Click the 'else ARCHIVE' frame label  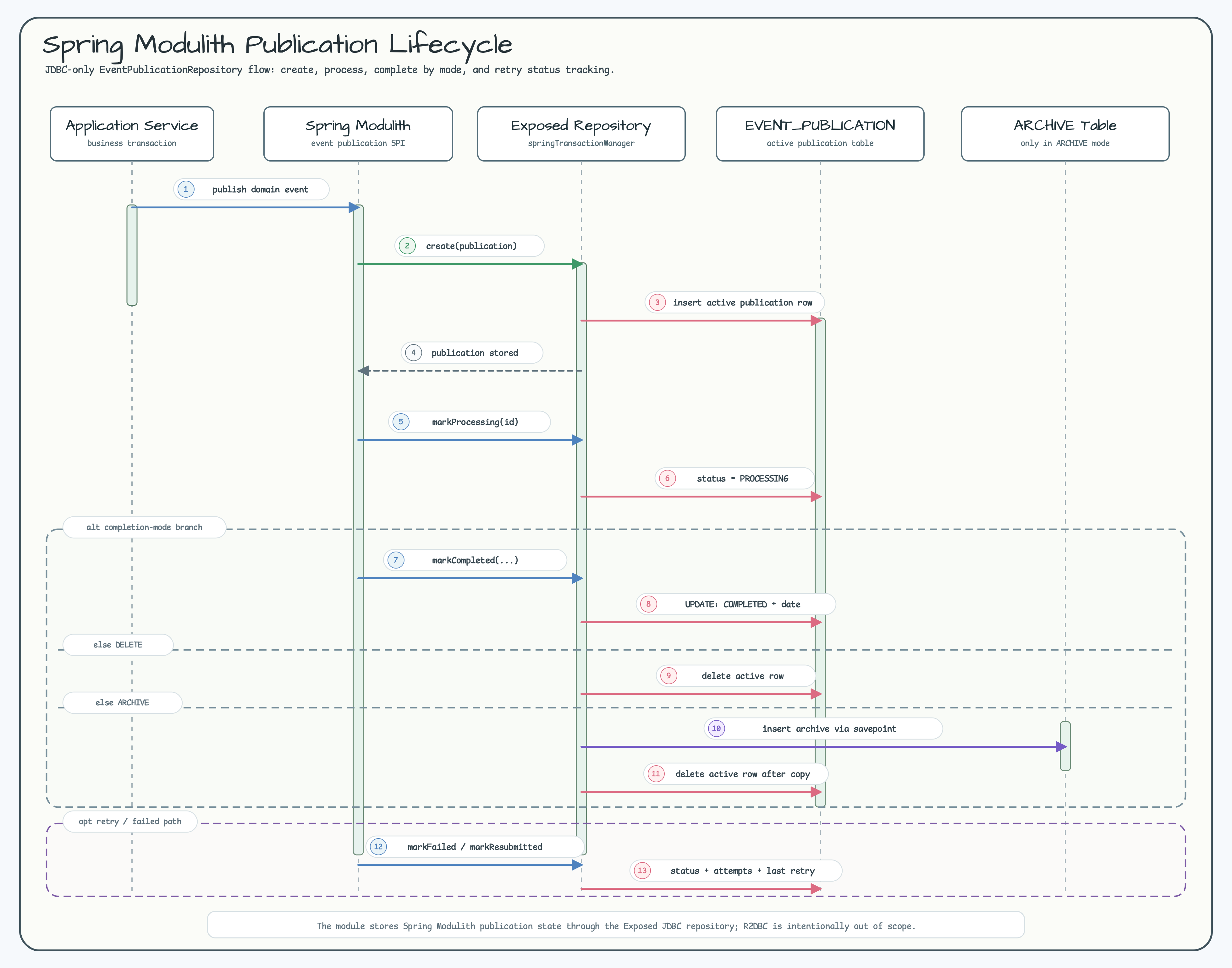point(122,703)
